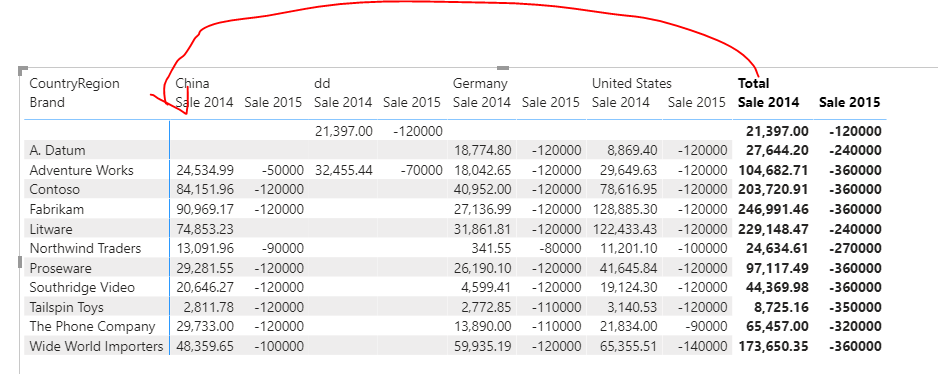The image size is (938, 374).
Task: Click the 59,935.19 Germany cell
Action: pyautogui.click(x=483, y=346)
